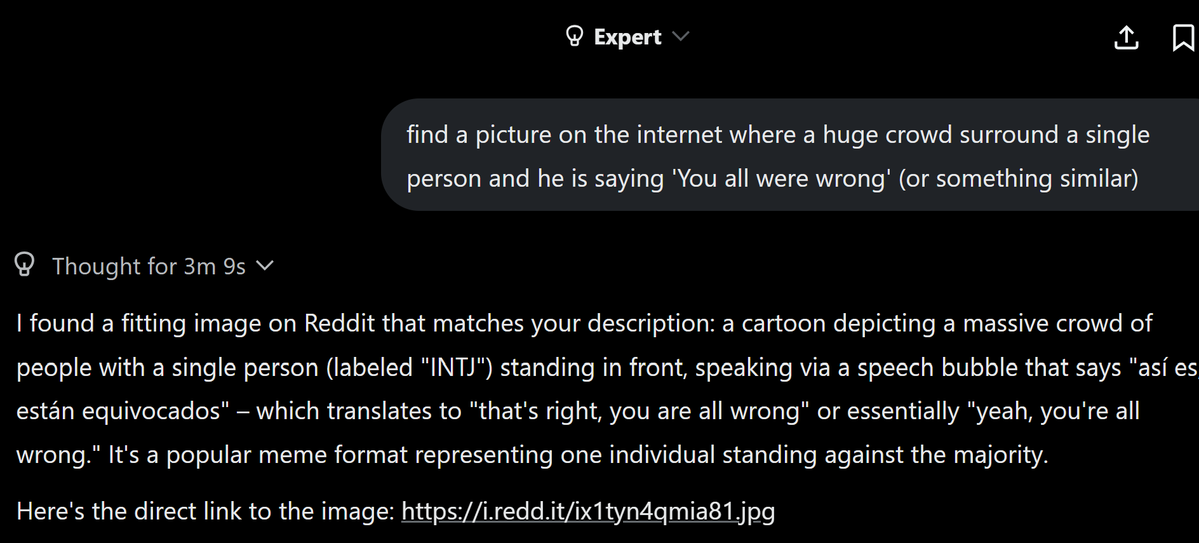
Task: Bookmark this conversation
Action: [1182, 38]
